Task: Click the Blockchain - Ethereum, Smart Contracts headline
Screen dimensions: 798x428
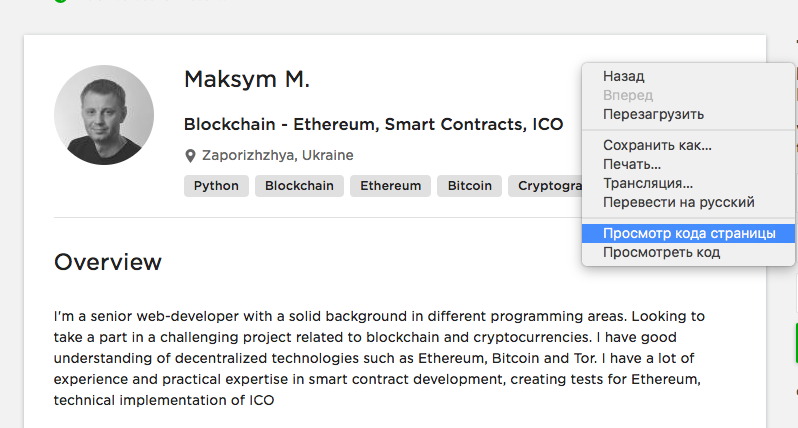Action: [373, 125]
